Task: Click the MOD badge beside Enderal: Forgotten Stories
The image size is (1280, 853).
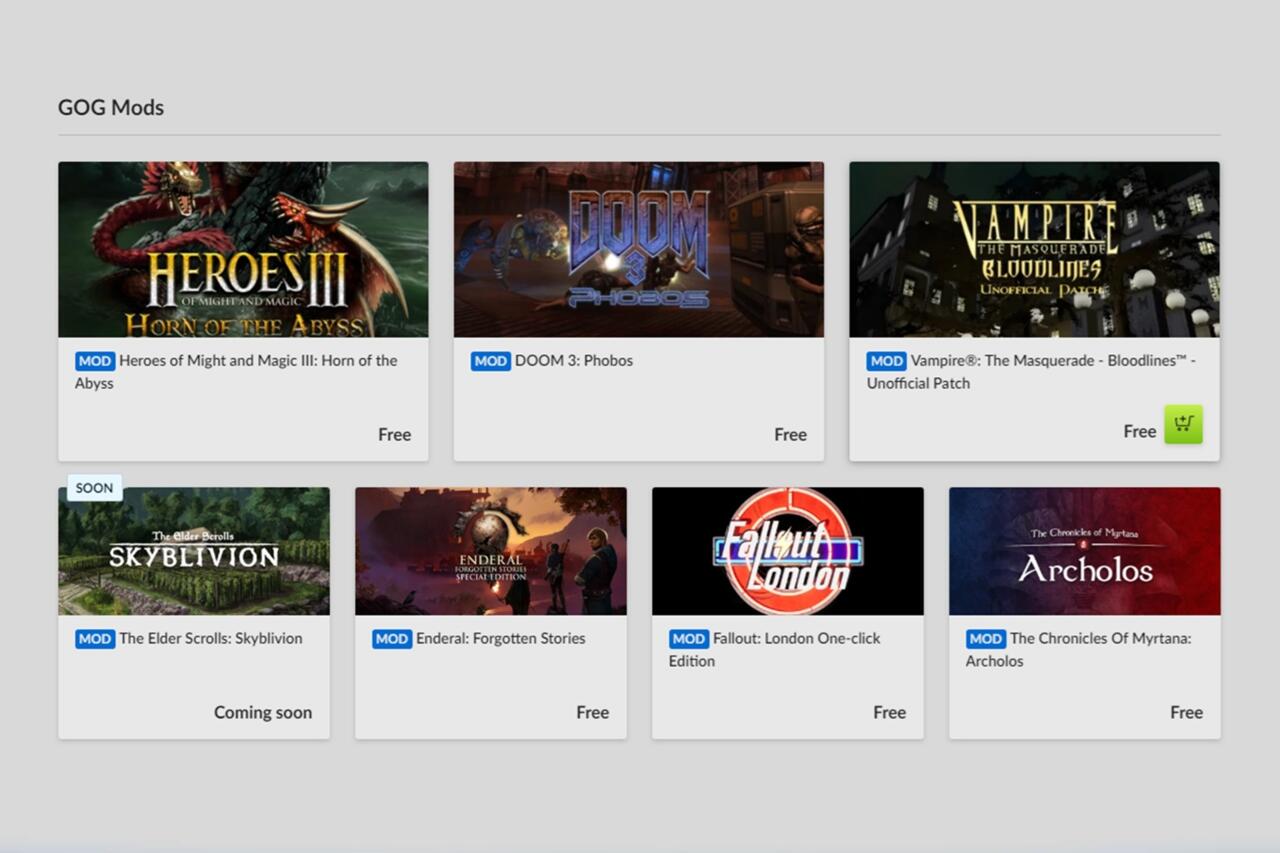Action: click(x=392, y=639)
